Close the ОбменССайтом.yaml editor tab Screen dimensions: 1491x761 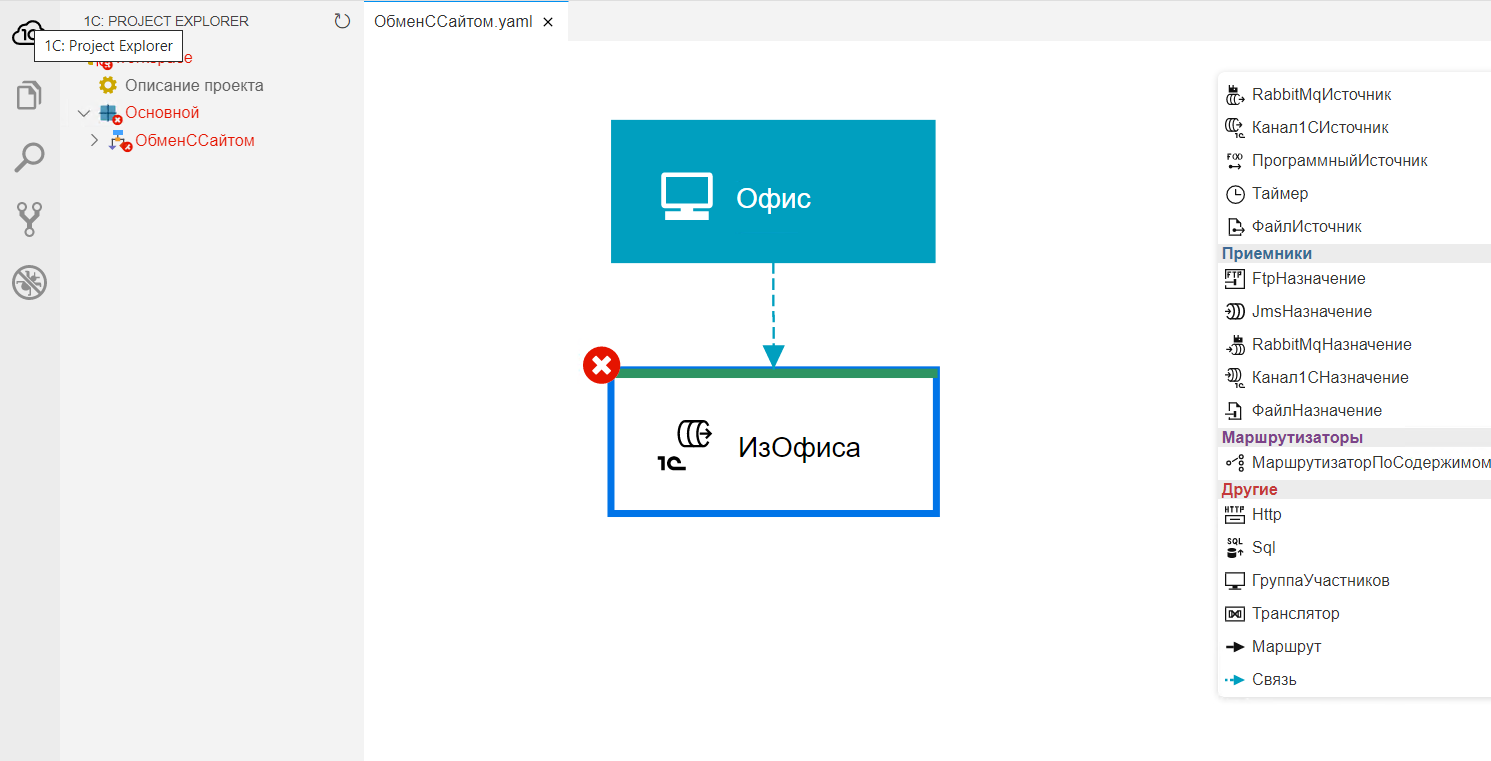548,22
